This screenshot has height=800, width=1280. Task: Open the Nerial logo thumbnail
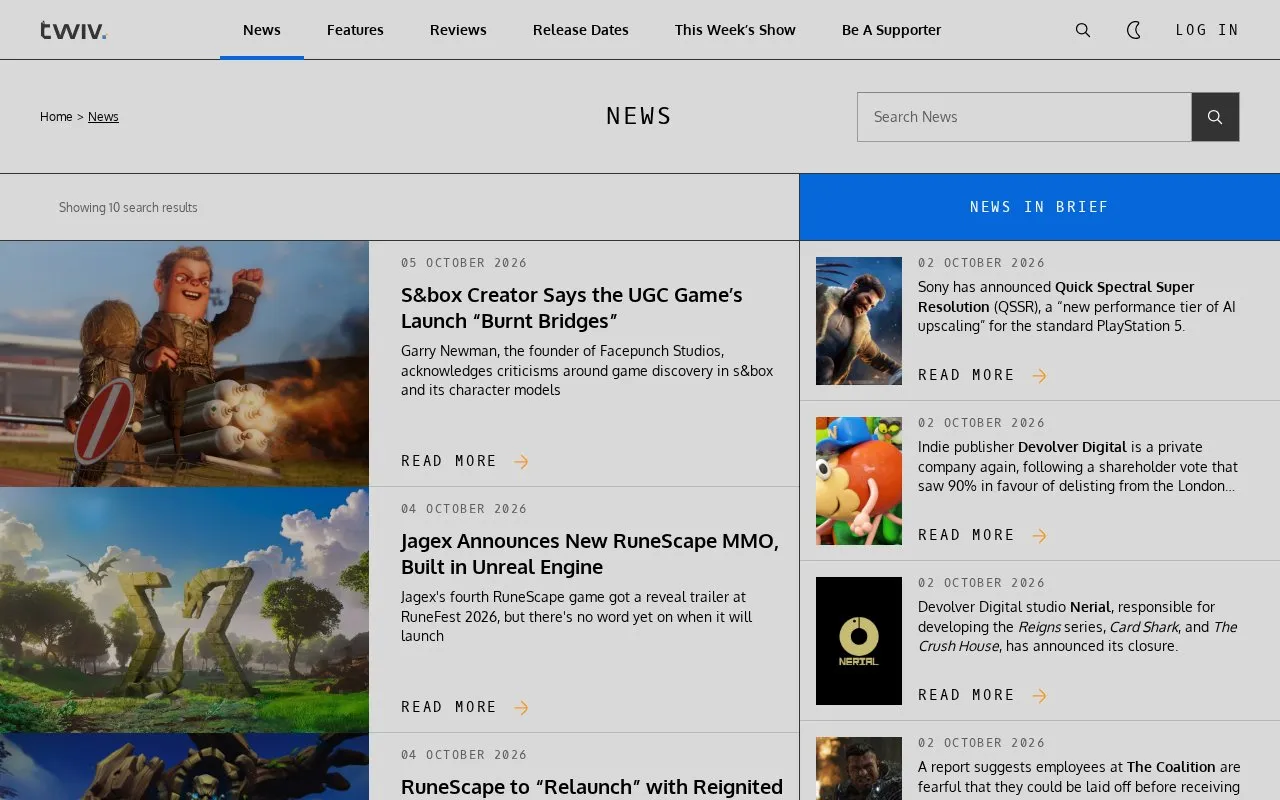859,641
